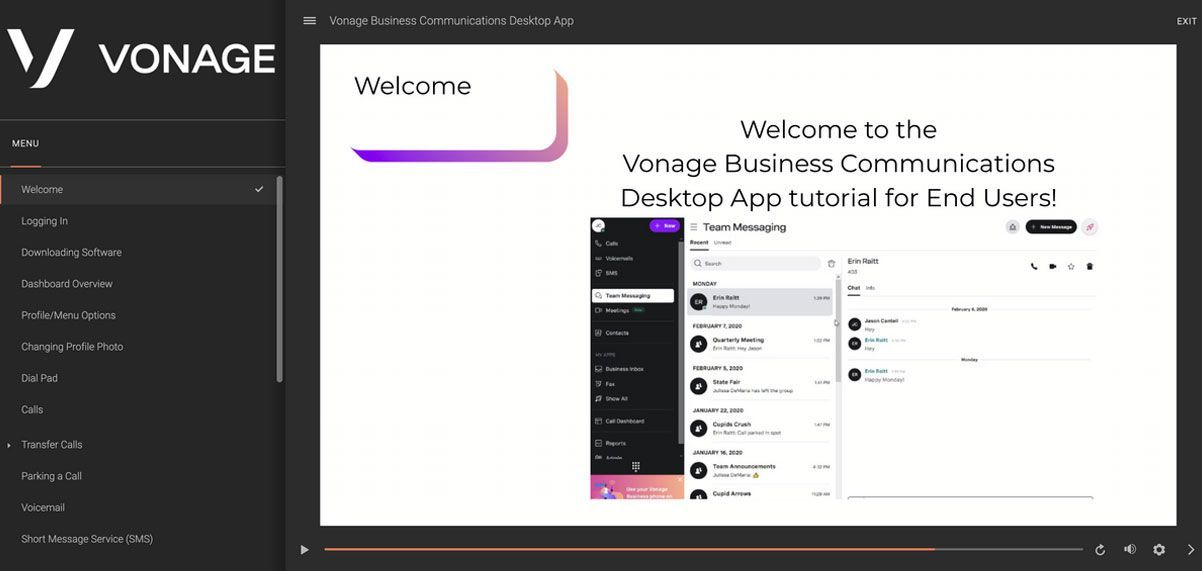Screen dimensions: 1202x571
Task: Click the dial pad grid icon in the screenshot
Action: pos(636,466)
